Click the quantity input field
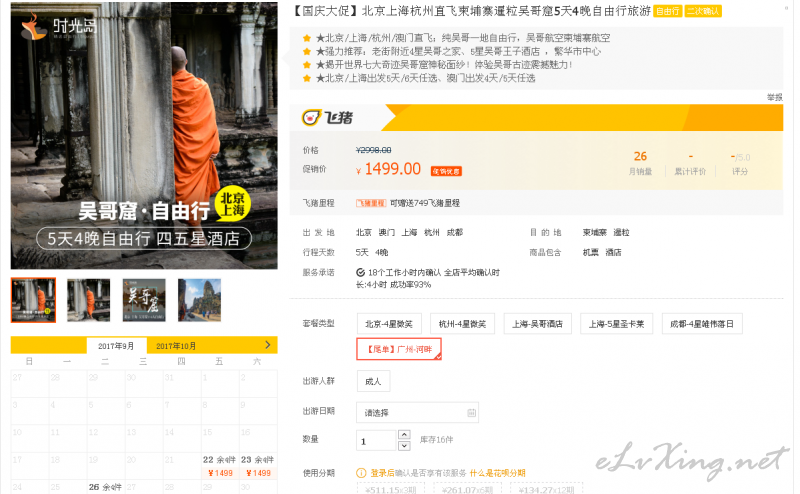The width and height of the screenshot is (800, 494). 376,440
